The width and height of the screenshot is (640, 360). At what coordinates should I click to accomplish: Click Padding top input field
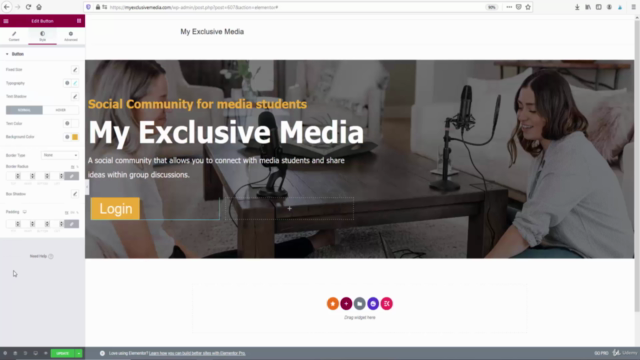point(13,224)
